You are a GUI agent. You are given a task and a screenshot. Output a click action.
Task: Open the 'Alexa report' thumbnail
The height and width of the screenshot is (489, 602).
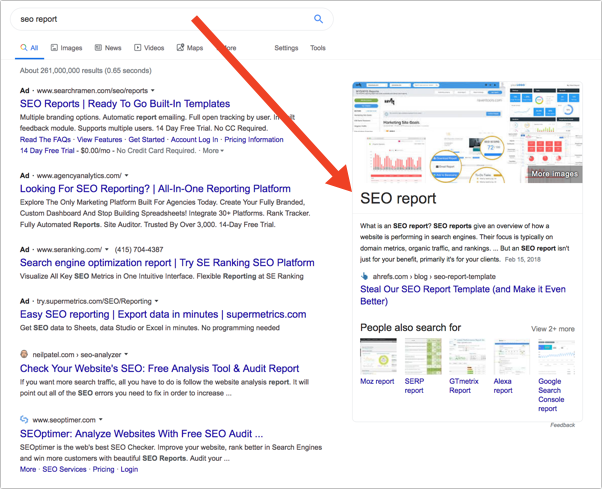click(x=512, y=356)
